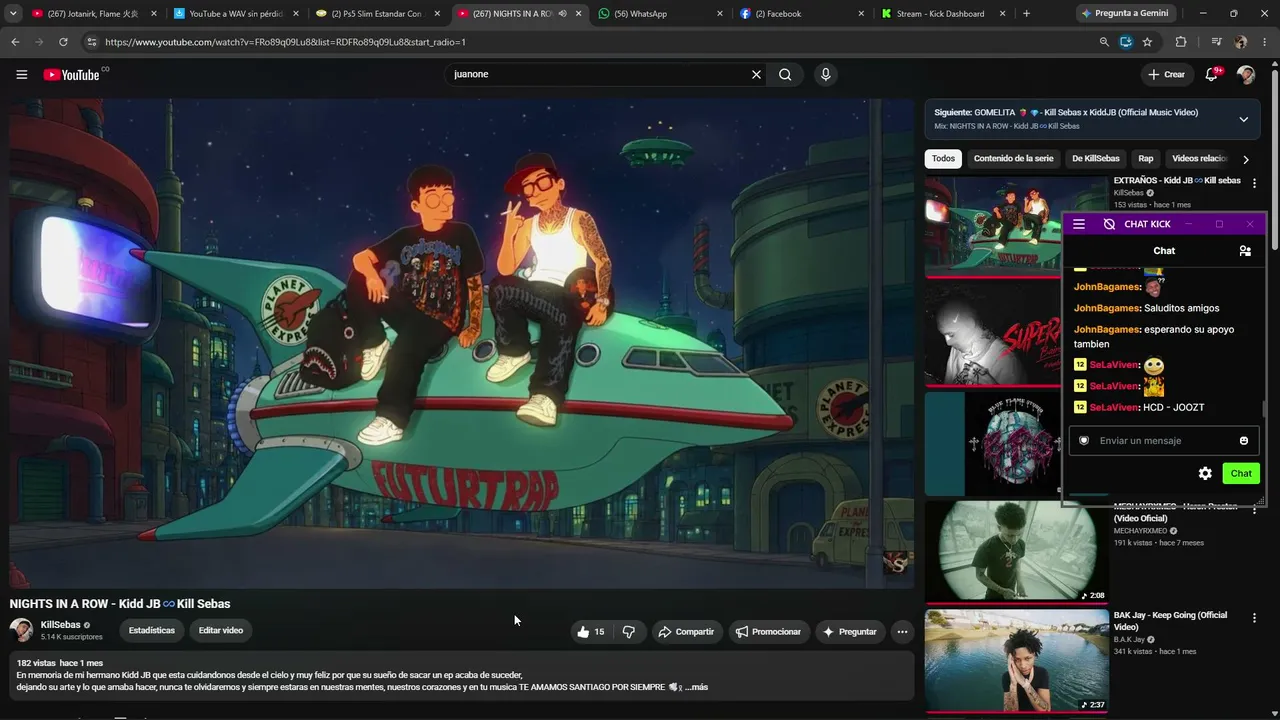
Task: Go to the YouTube home logo
Action: click(x=71, y=75)
